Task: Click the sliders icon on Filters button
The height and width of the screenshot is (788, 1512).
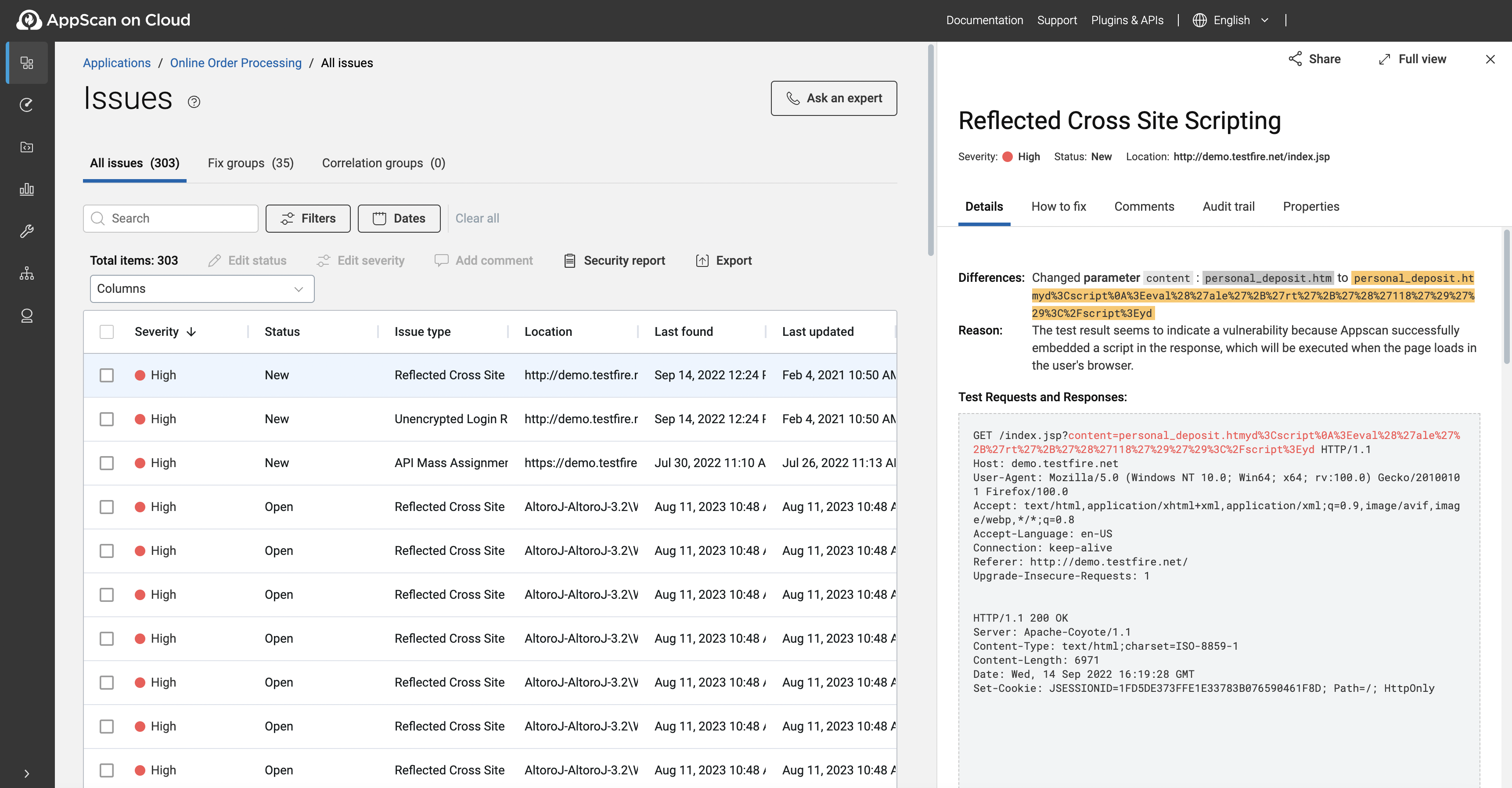Action: [287, 218]
